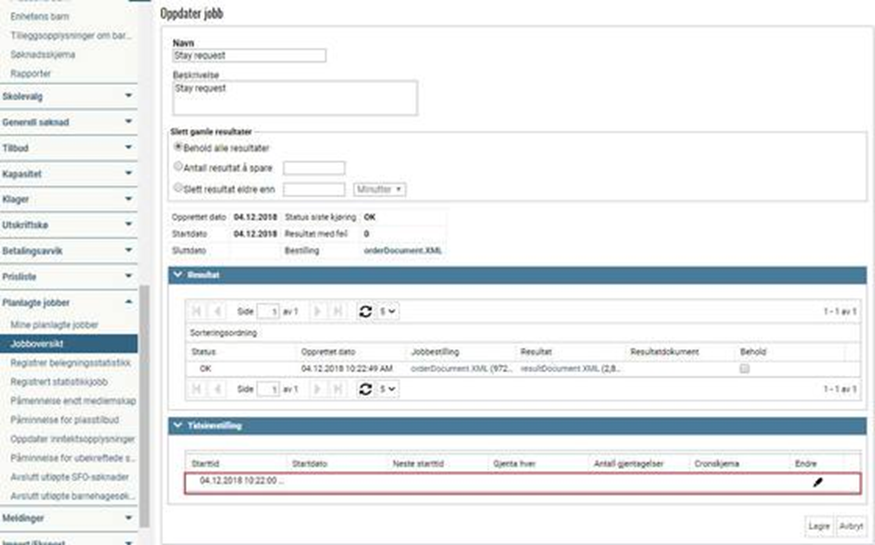
Task: Click the Navn text field
Action: click(x=249, y=56)
